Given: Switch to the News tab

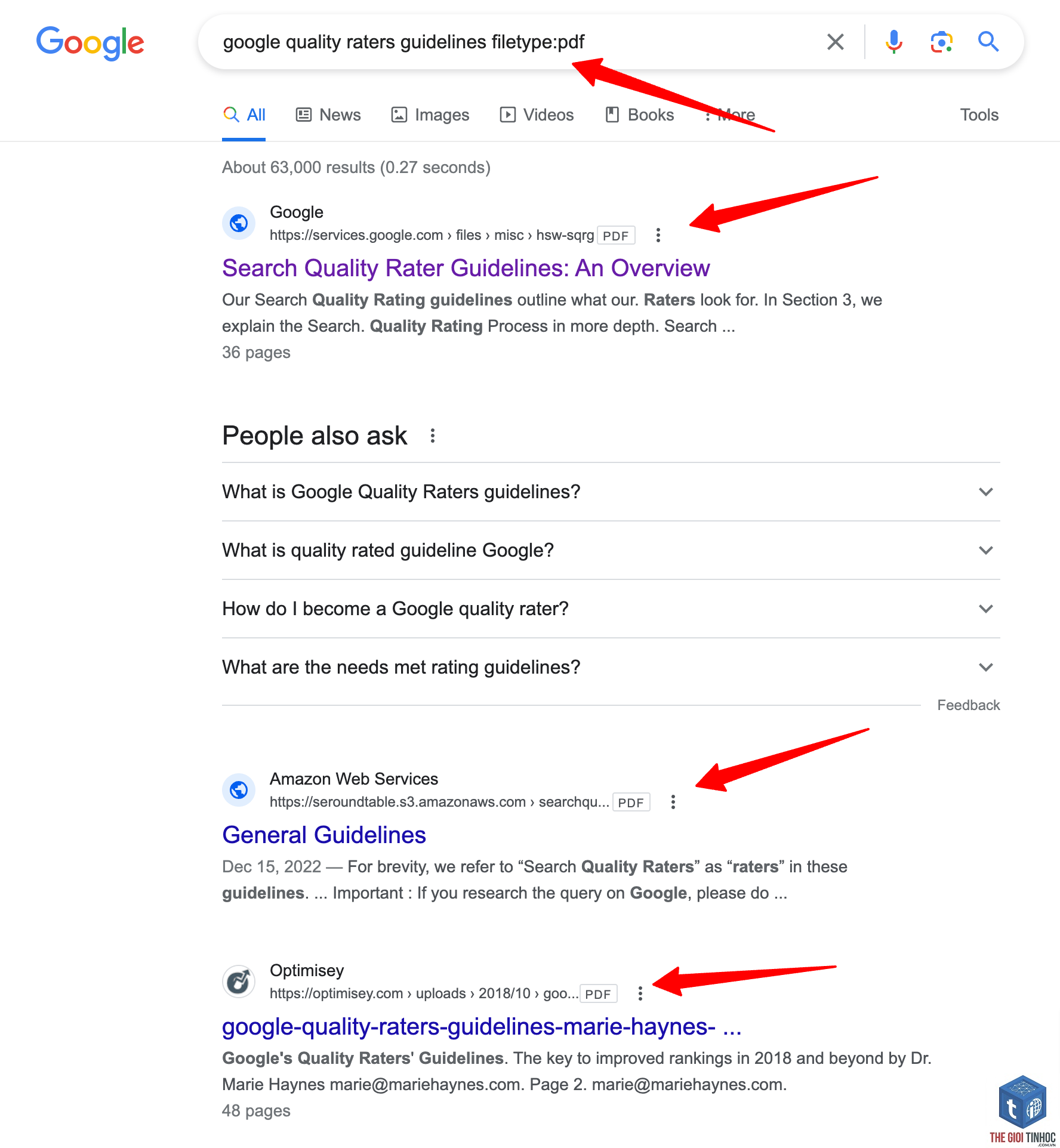Looking at the screenshot, I should pyautogui.click(x=328, y=115).
